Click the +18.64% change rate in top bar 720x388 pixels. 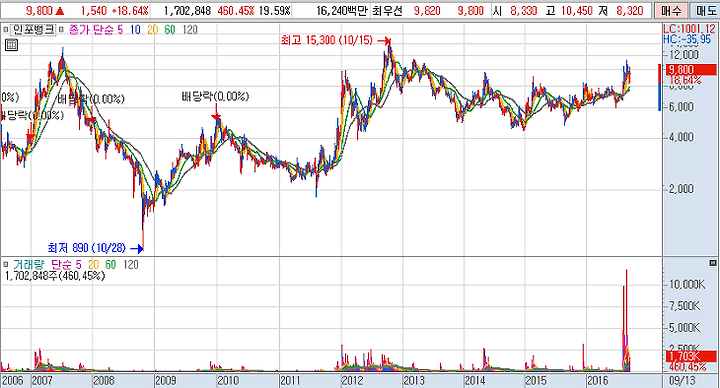tap(130, 11)
